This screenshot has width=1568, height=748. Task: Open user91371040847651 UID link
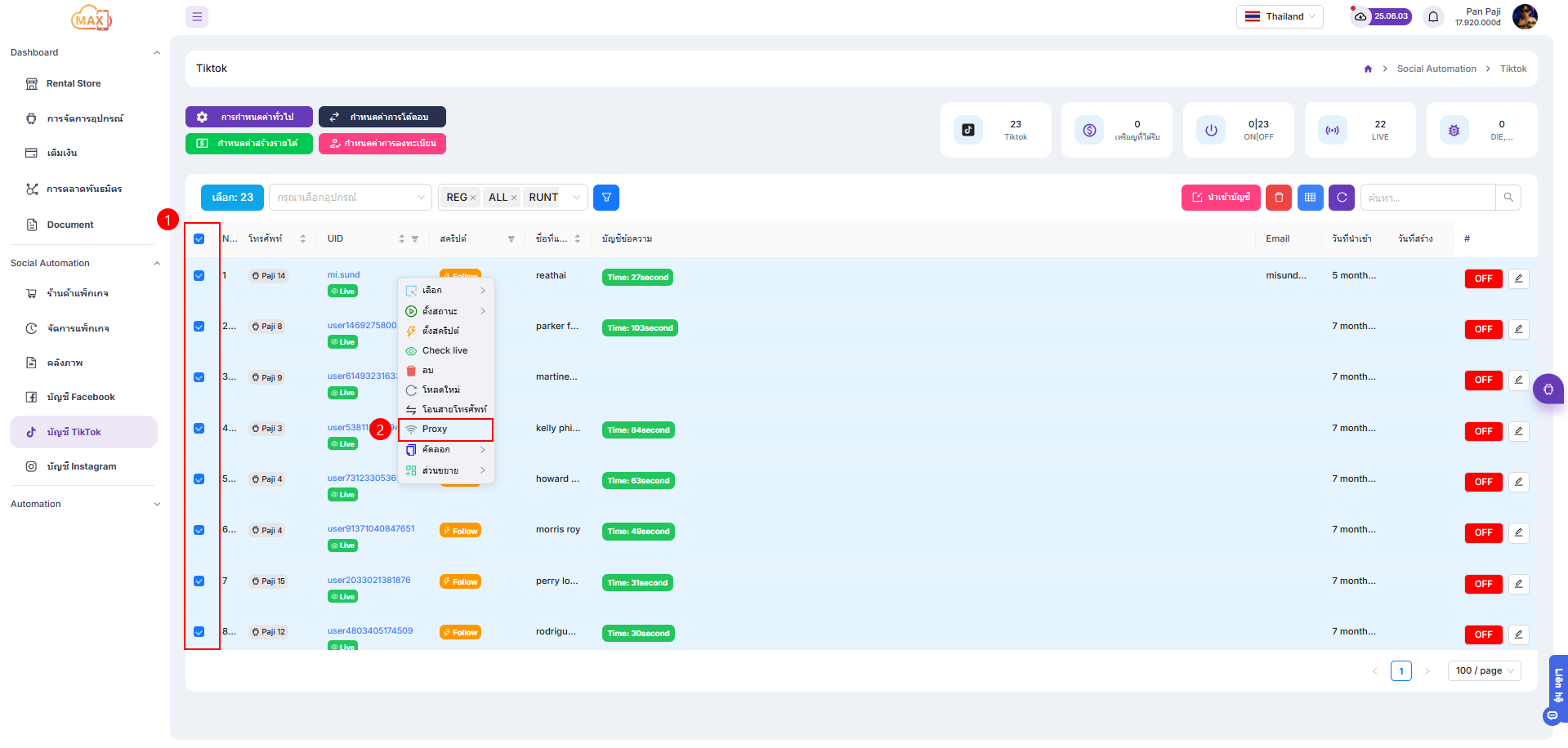point(371,529)
